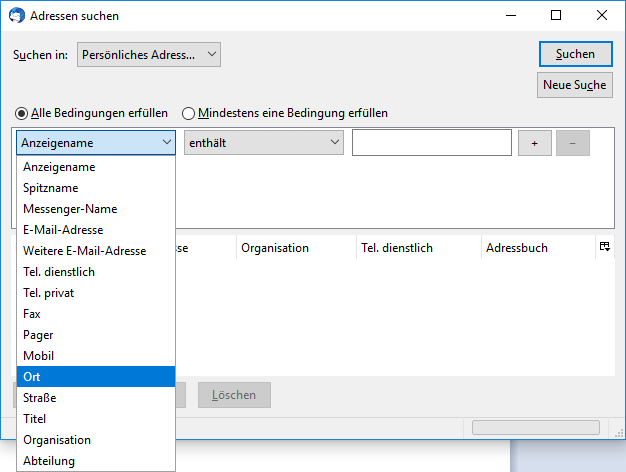The height and width of the screenshot is (472, 626).
Task: Open the 'Suchen in' address book dropdown
Action: (148, 55)
